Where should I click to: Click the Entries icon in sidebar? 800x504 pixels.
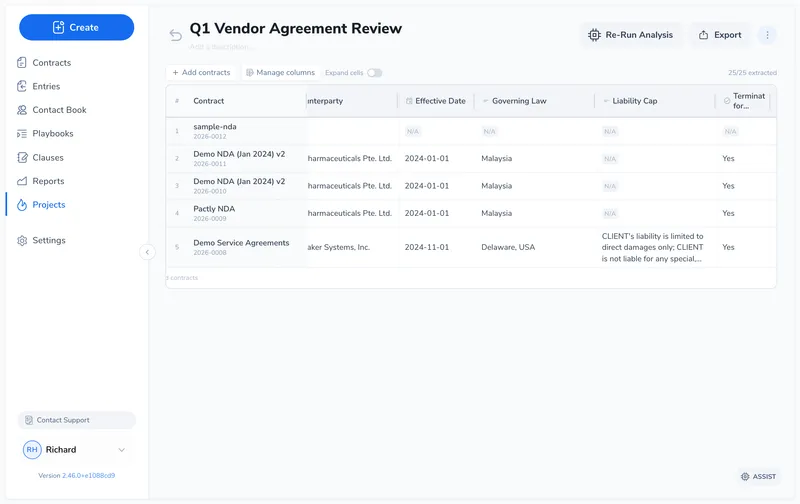[x=21, y=86]
